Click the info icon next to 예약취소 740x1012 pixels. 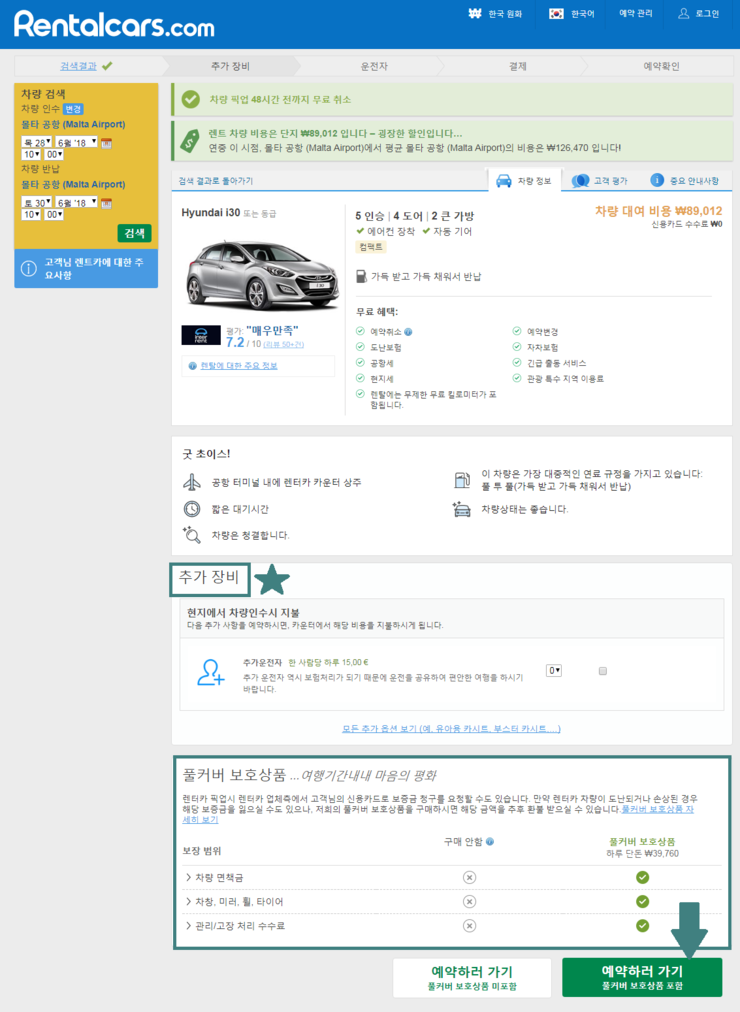(408, 332)
